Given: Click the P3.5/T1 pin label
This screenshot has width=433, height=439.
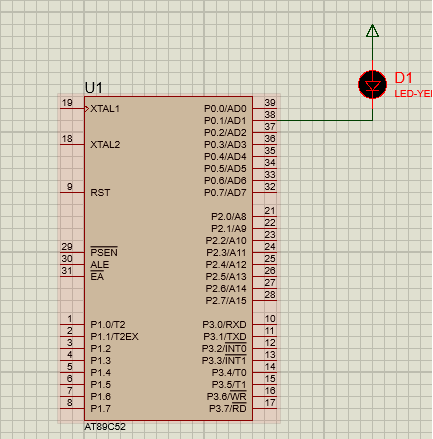Looking at the screenshot, I should pyautogui.click(x=229, y=385).
